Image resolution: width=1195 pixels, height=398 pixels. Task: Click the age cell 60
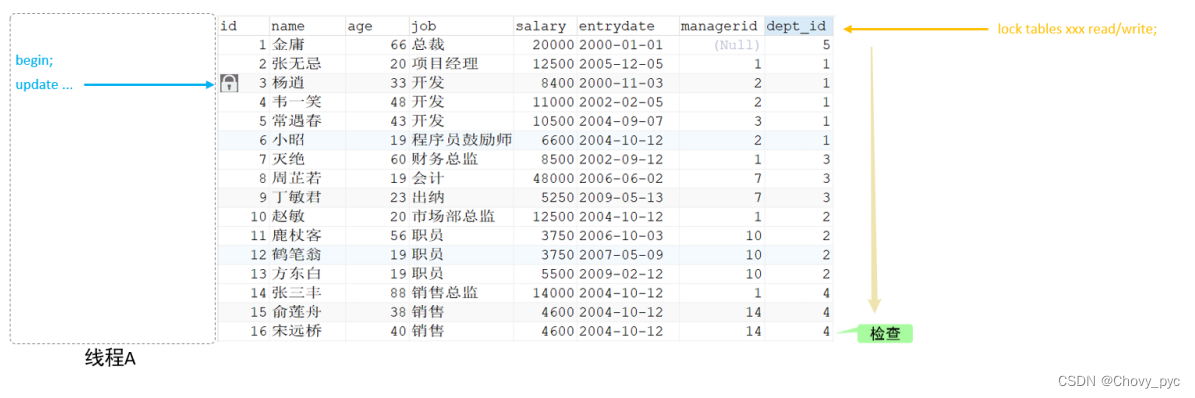pos(377,159)
